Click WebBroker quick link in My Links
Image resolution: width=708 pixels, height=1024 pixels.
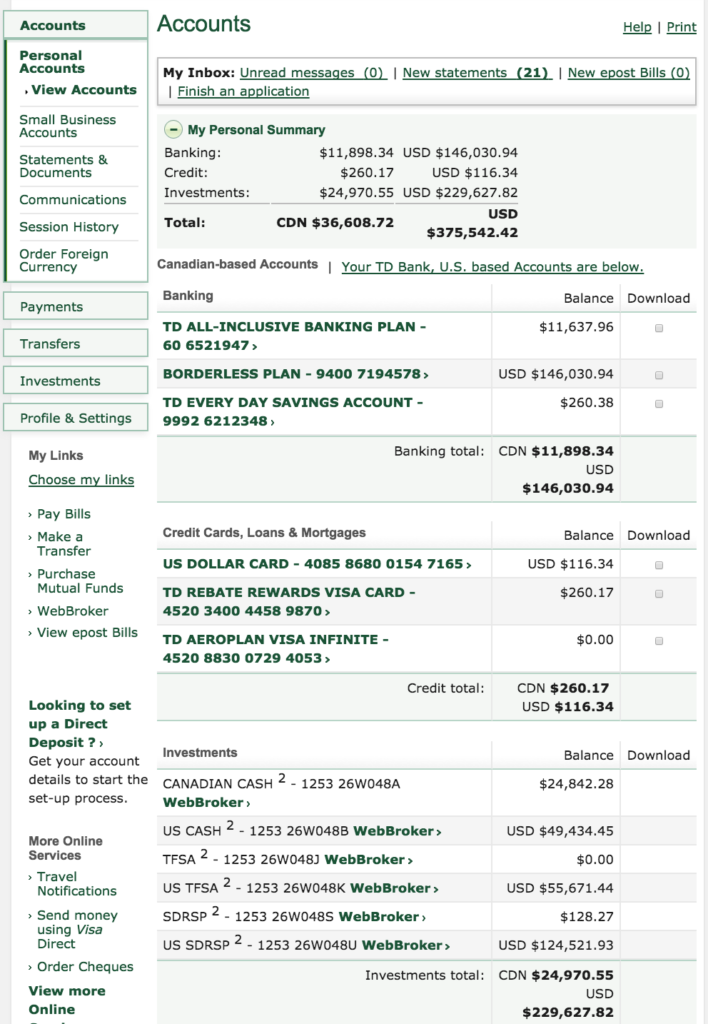72,611
